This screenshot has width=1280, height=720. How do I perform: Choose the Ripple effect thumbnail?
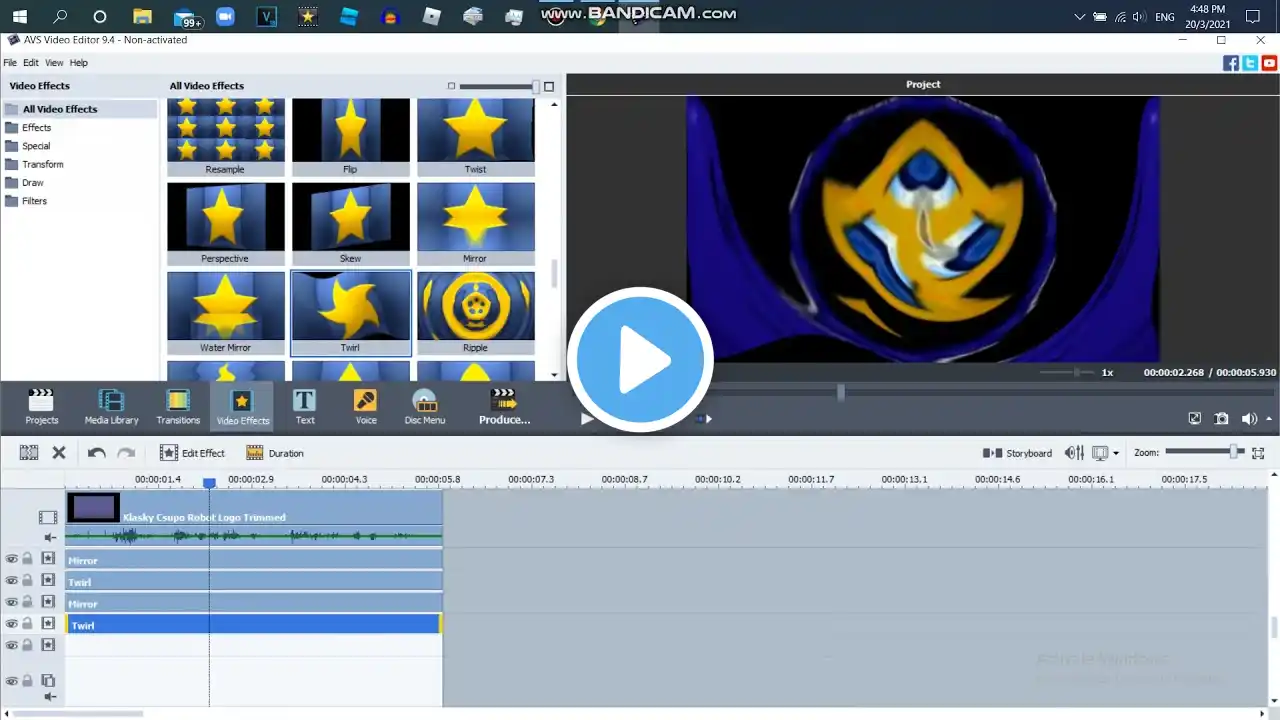[475, 313]
